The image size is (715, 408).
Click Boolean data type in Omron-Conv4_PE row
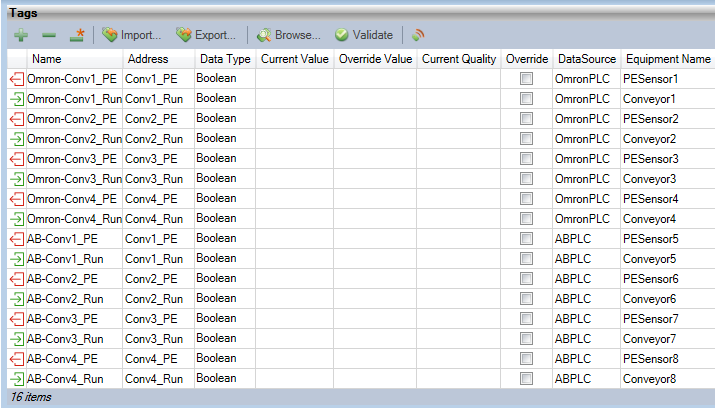(x=216, y=198)
